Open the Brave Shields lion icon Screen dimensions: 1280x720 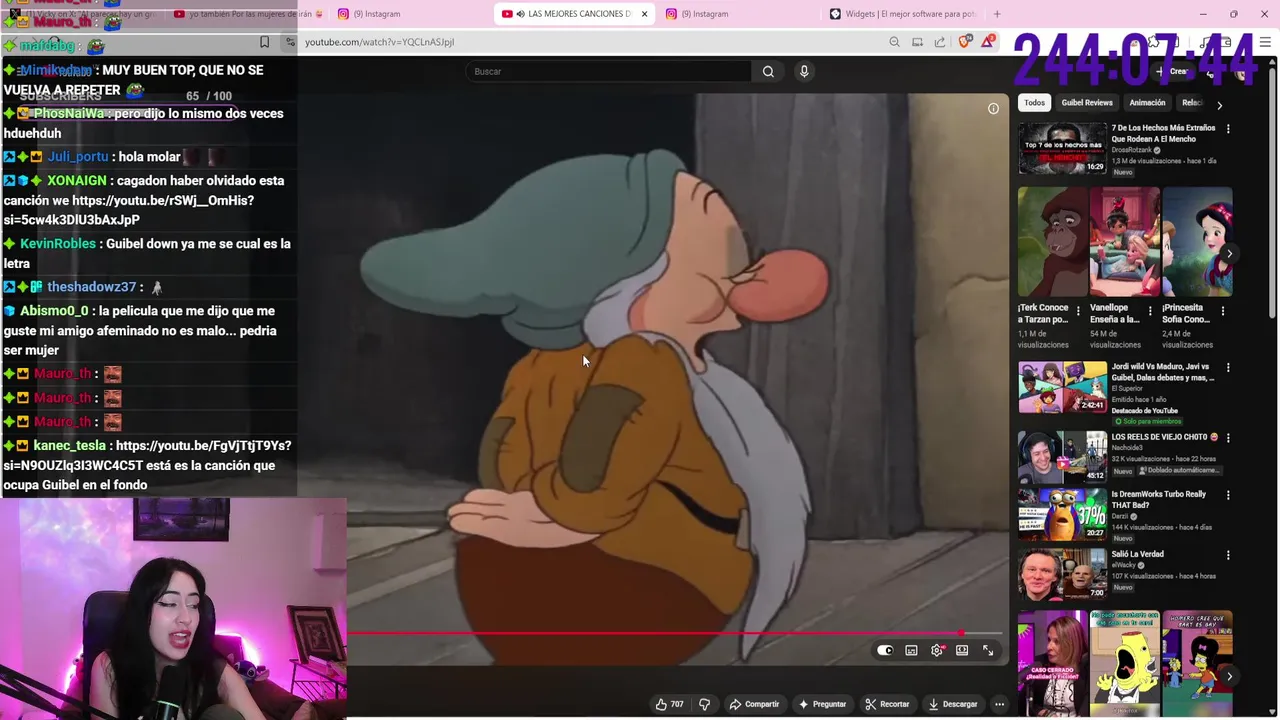[965, 41]
